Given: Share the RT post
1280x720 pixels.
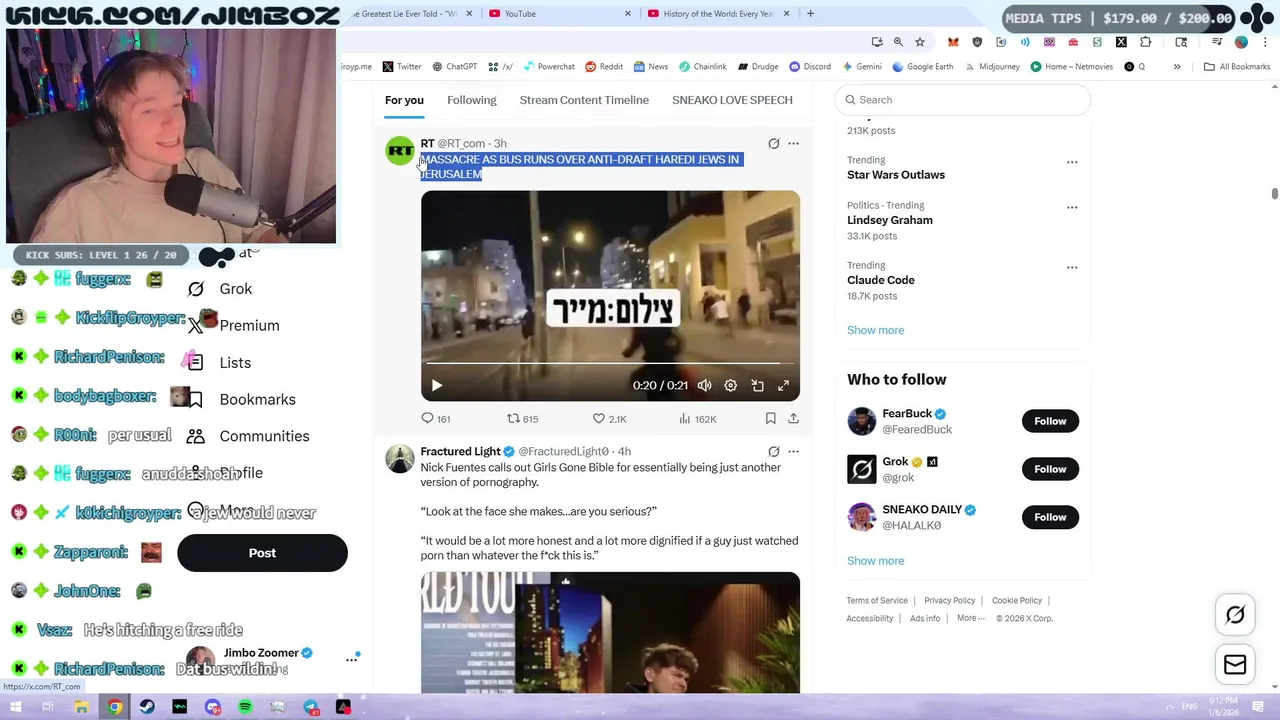Looking at the screenshot, I should pos(793,419).
